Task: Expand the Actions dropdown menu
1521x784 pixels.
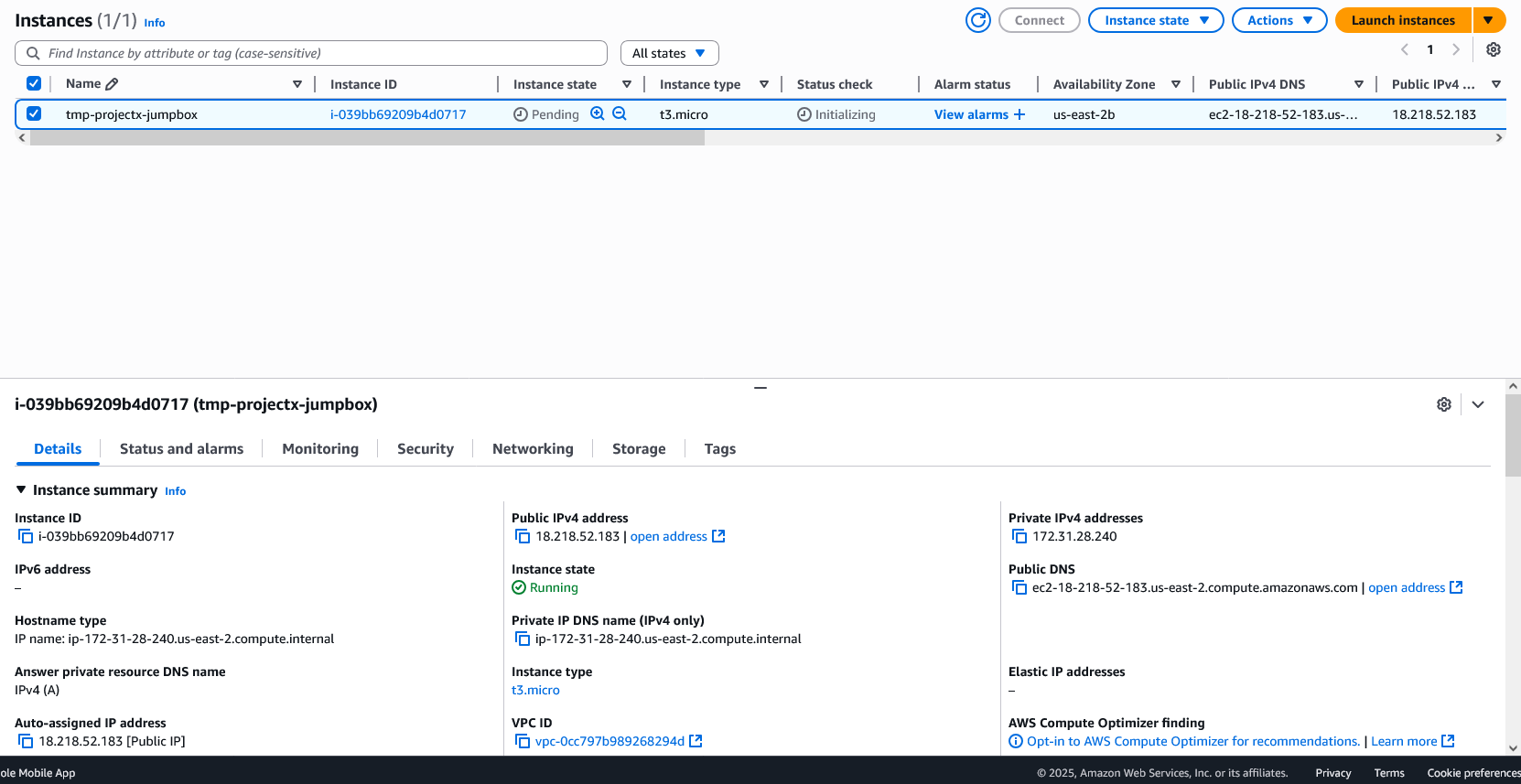Action: click(x=1278, y=20)
